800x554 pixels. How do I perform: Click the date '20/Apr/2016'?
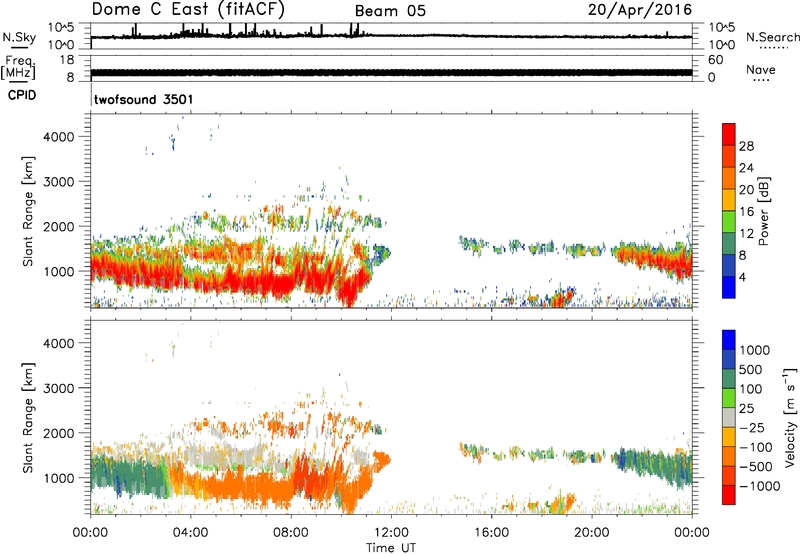[640, 10]
